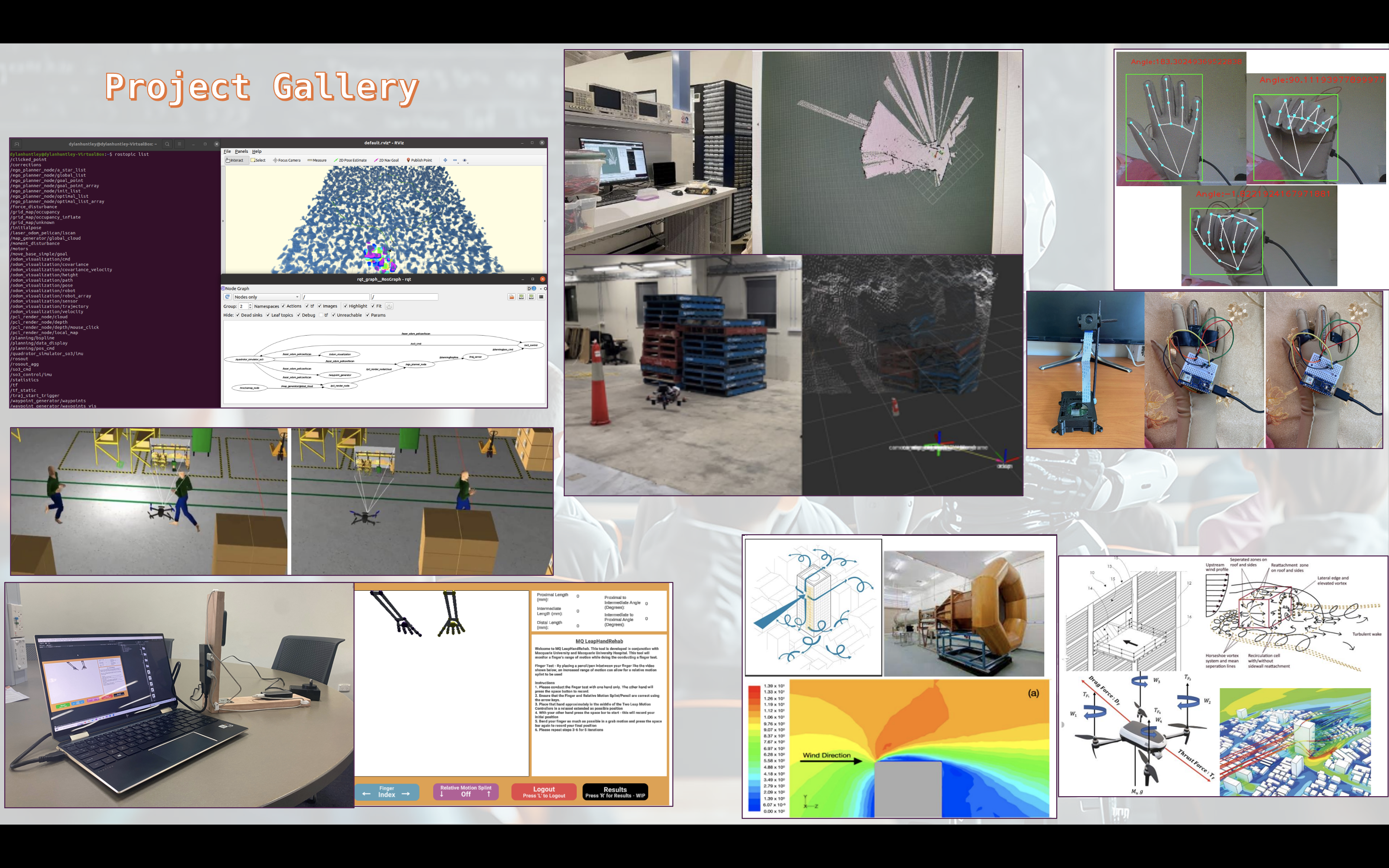Open the Panels menu in RViz

tap(241, 151)
